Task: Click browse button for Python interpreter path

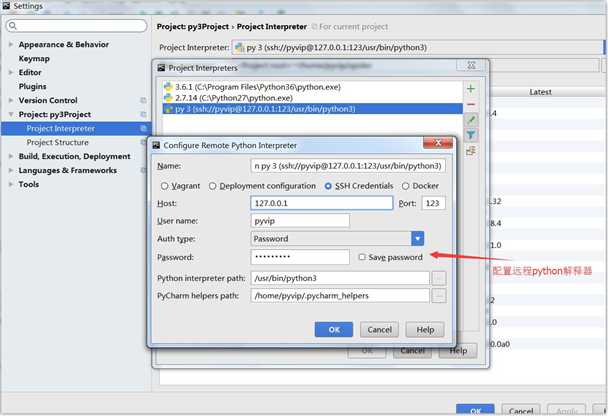Action: (439, 278)
